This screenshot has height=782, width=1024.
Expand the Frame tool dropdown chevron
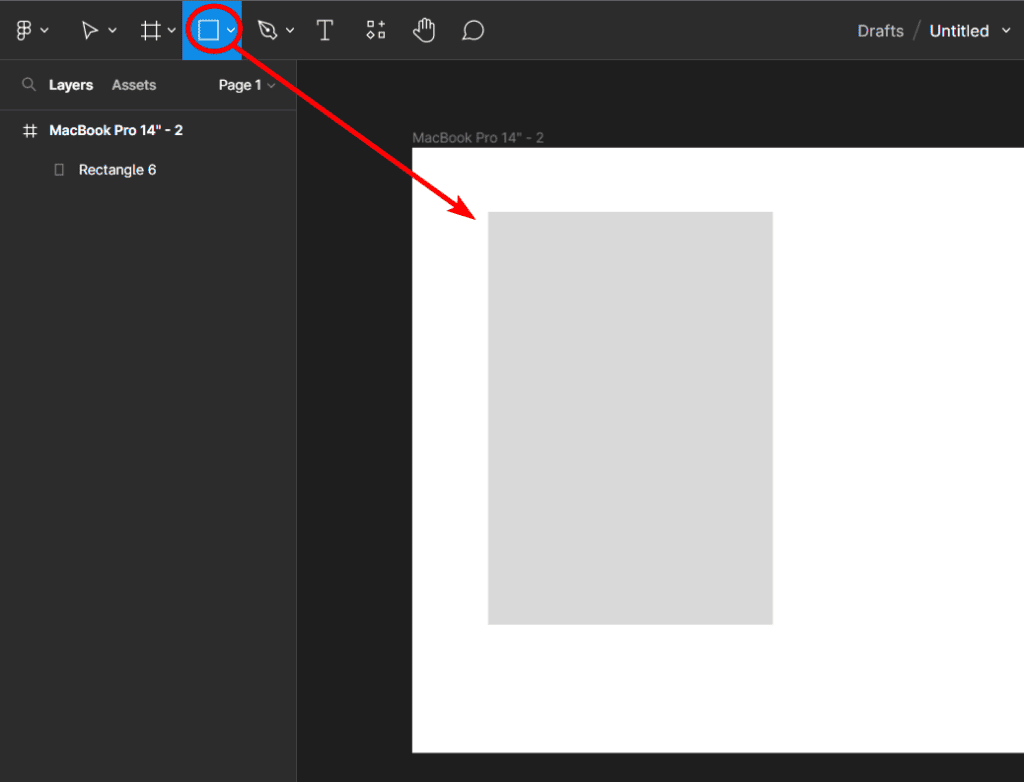point(172,31)
